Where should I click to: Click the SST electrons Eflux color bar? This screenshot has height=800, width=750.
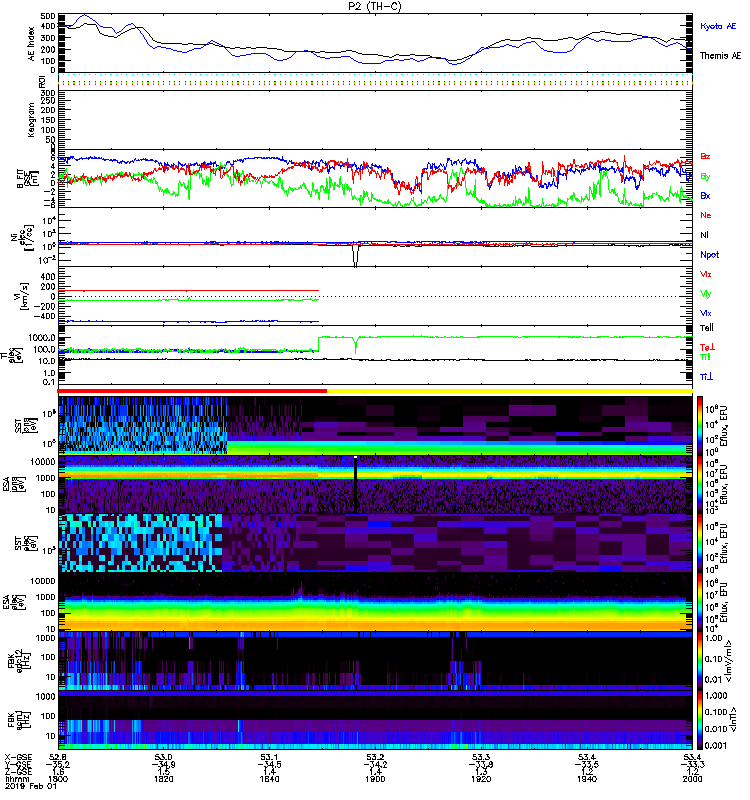click(x=699, y=543)
